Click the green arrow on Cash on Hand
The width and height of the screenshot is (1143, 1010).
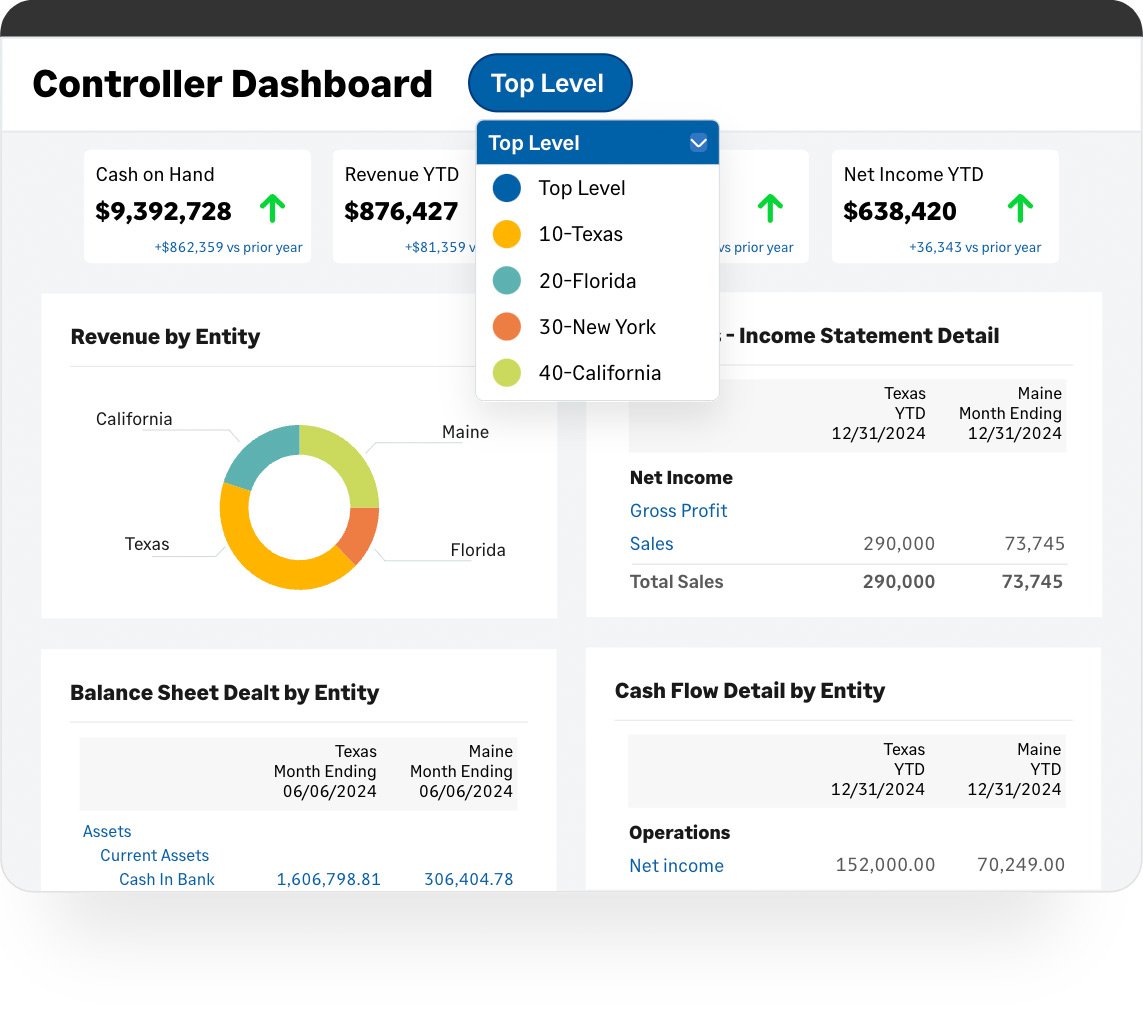coord(272,209)
